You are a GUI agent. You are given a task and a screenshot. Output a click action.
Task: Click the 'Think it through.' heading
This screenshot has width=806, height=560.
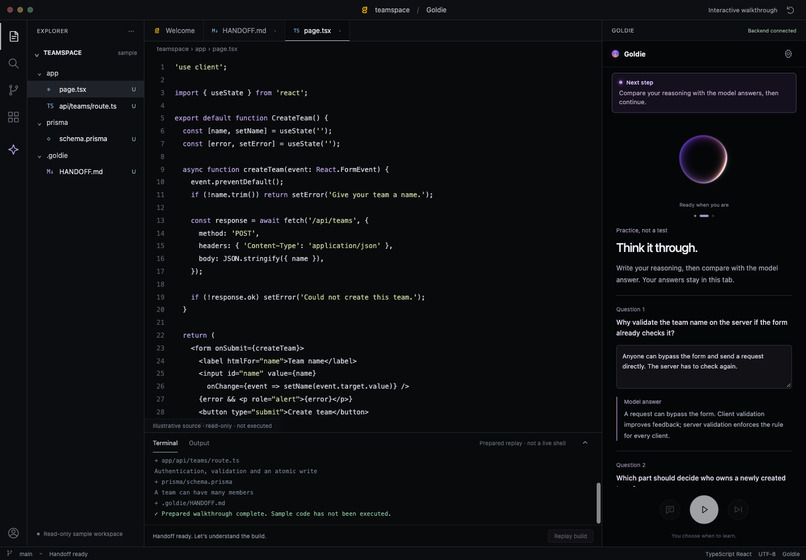click(x=656, y=248)
